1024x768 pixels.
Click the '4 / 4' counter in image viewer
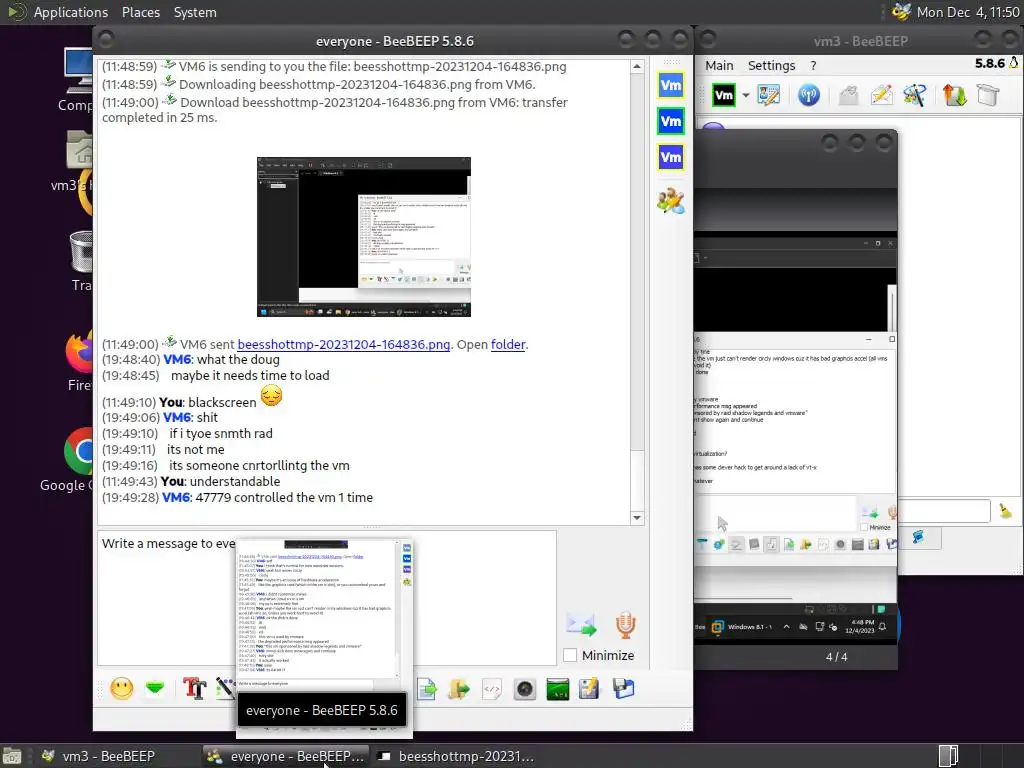point(837,657)
